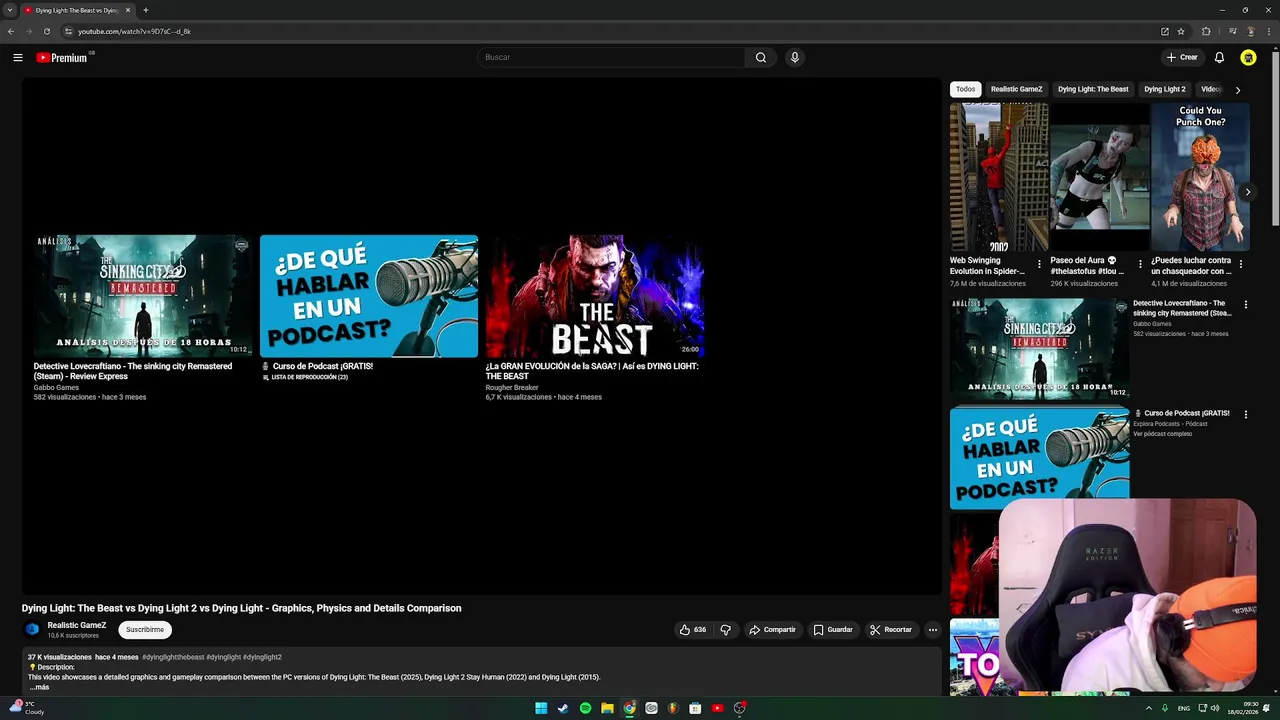Screen dimensions: 1280x720
Task: Click the address bar URL
Action: coord(134,31)
